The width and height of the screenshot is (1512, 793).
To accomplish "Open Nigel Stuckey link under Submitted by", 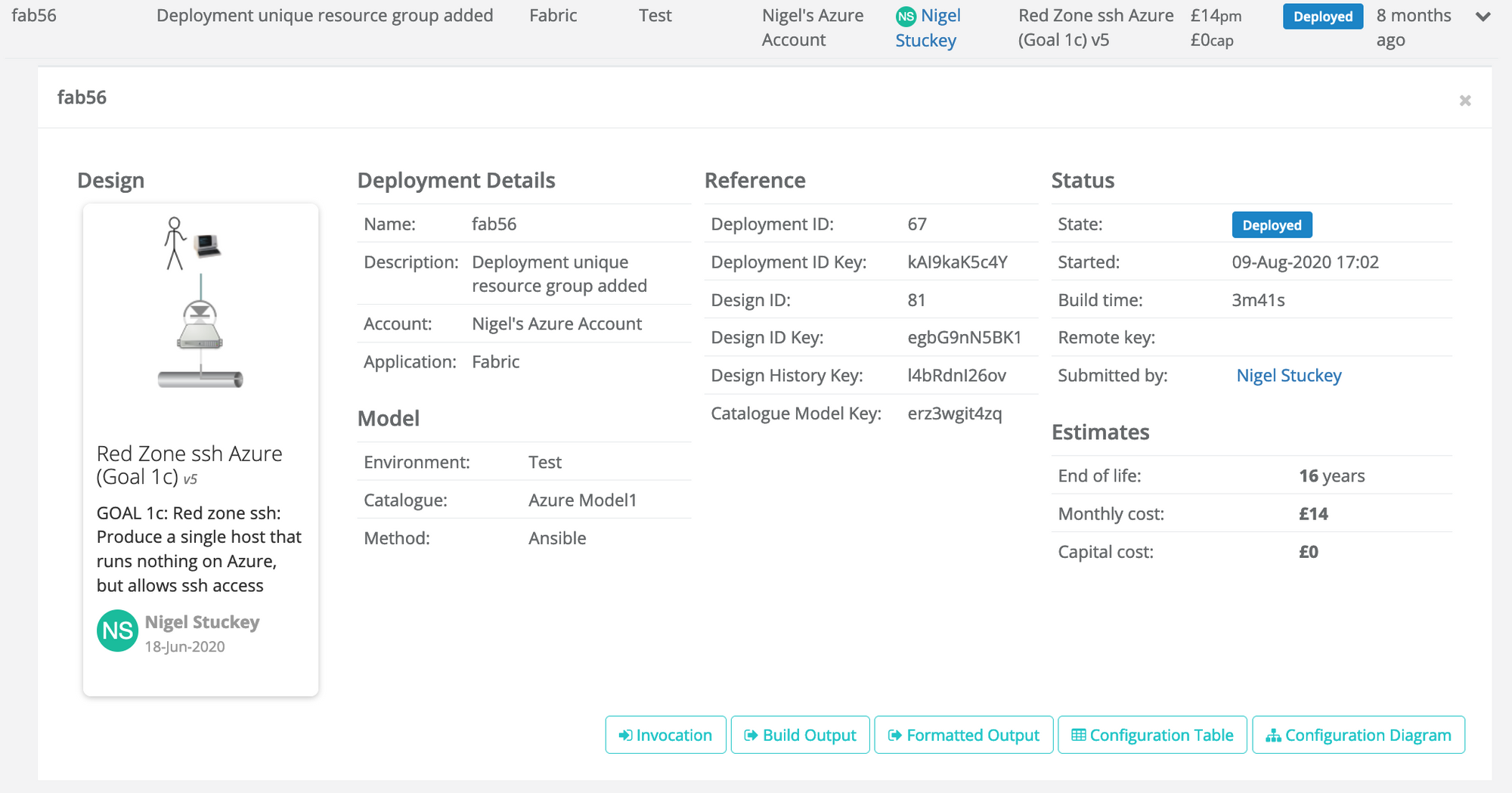I will 1288,376.
